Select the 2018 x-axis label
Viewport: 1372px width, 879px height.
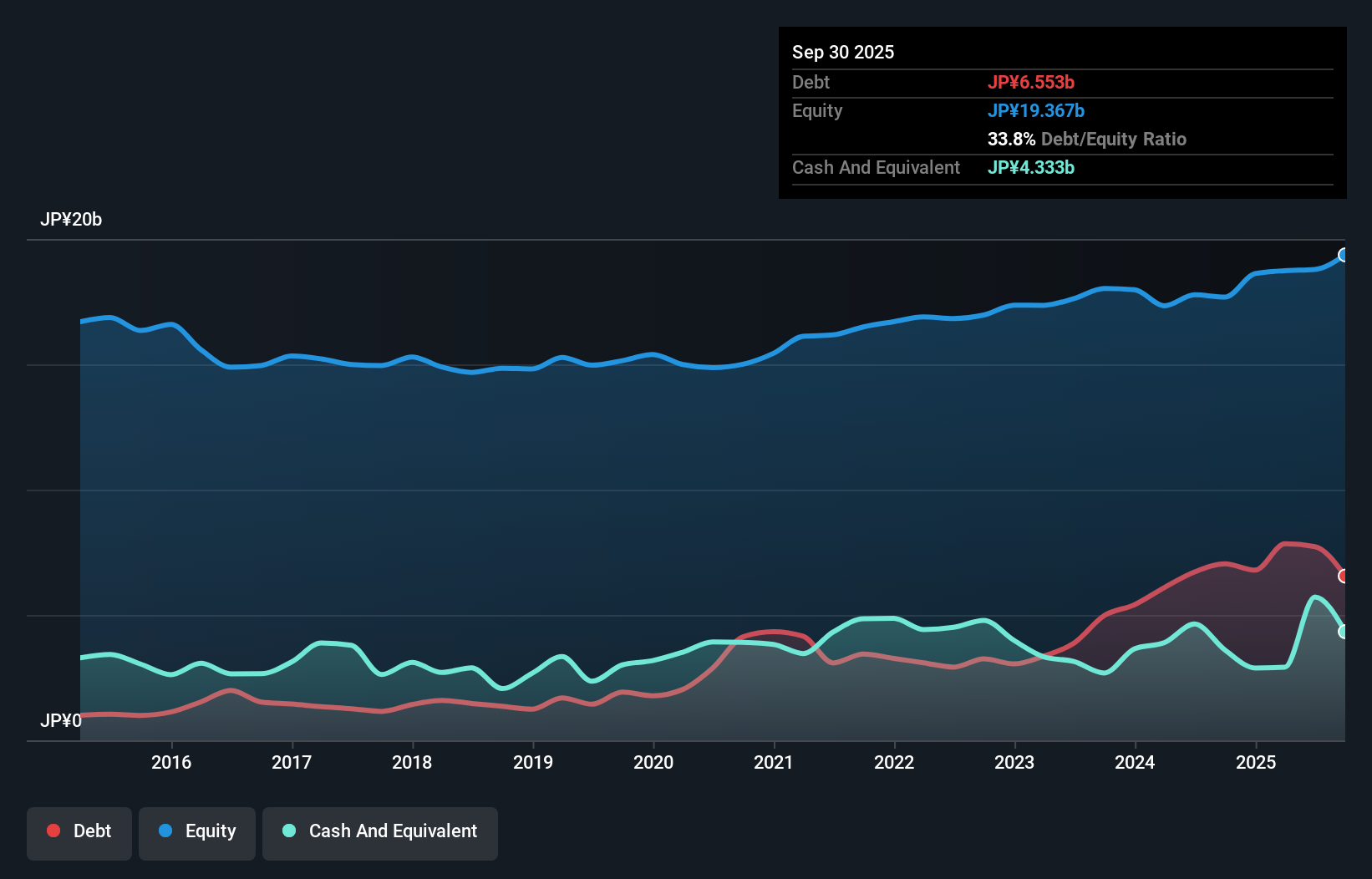(412, 762)
